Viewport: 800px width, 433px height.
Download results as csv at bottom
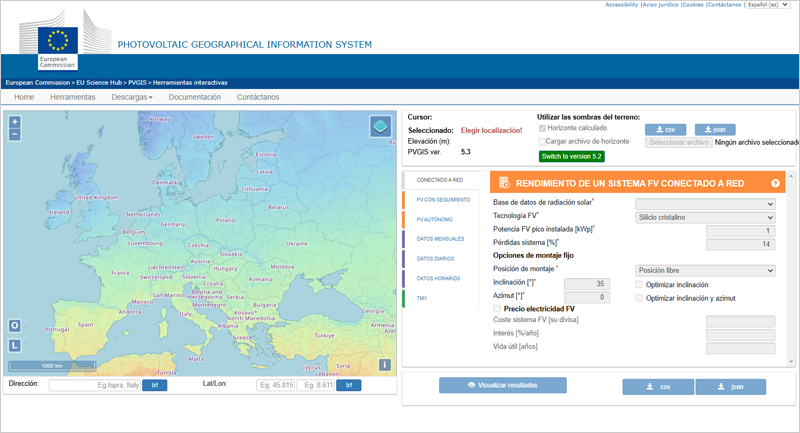point(658,387)
